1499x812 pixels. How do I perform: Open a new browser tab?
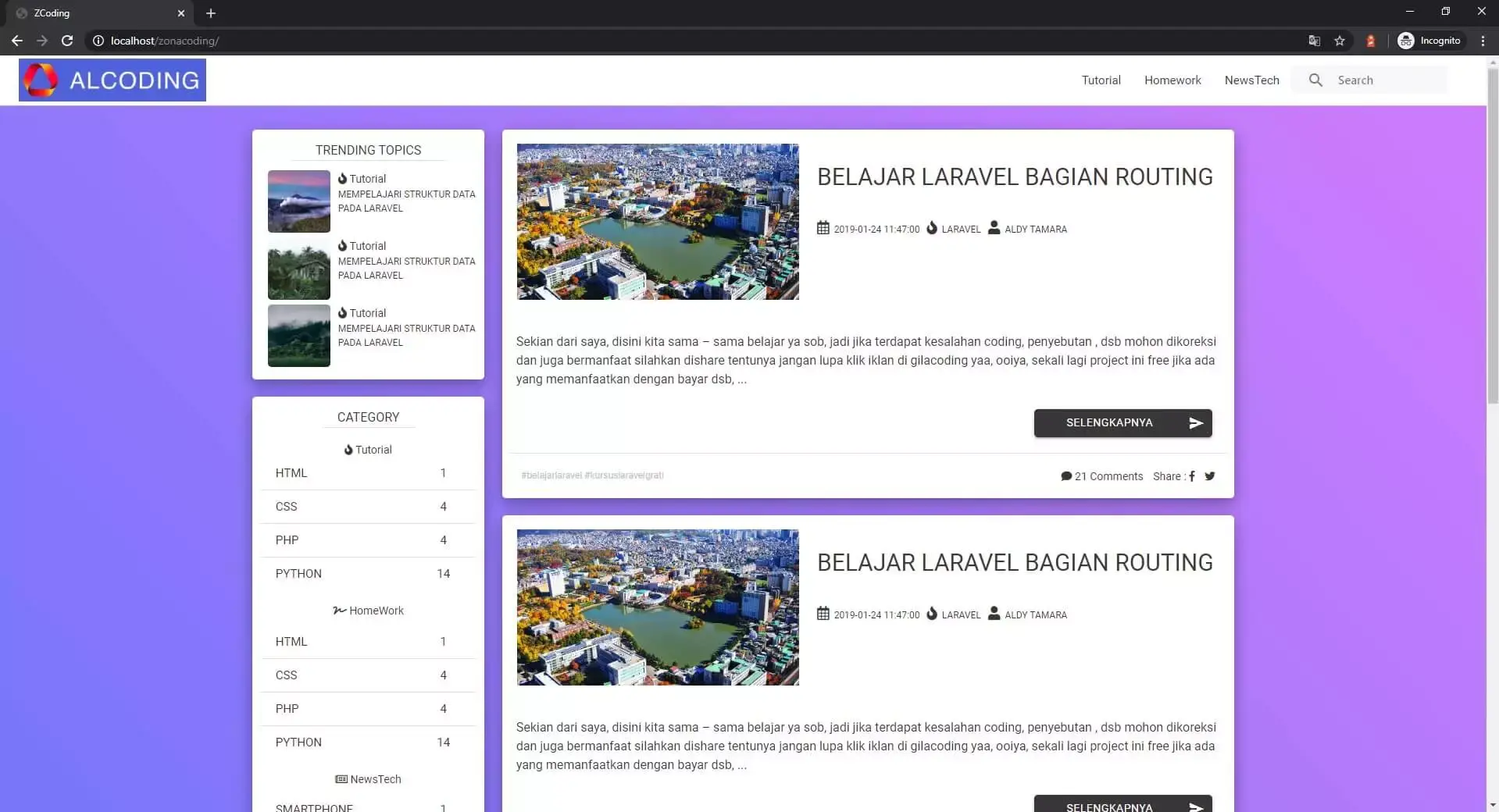(211, 13)
